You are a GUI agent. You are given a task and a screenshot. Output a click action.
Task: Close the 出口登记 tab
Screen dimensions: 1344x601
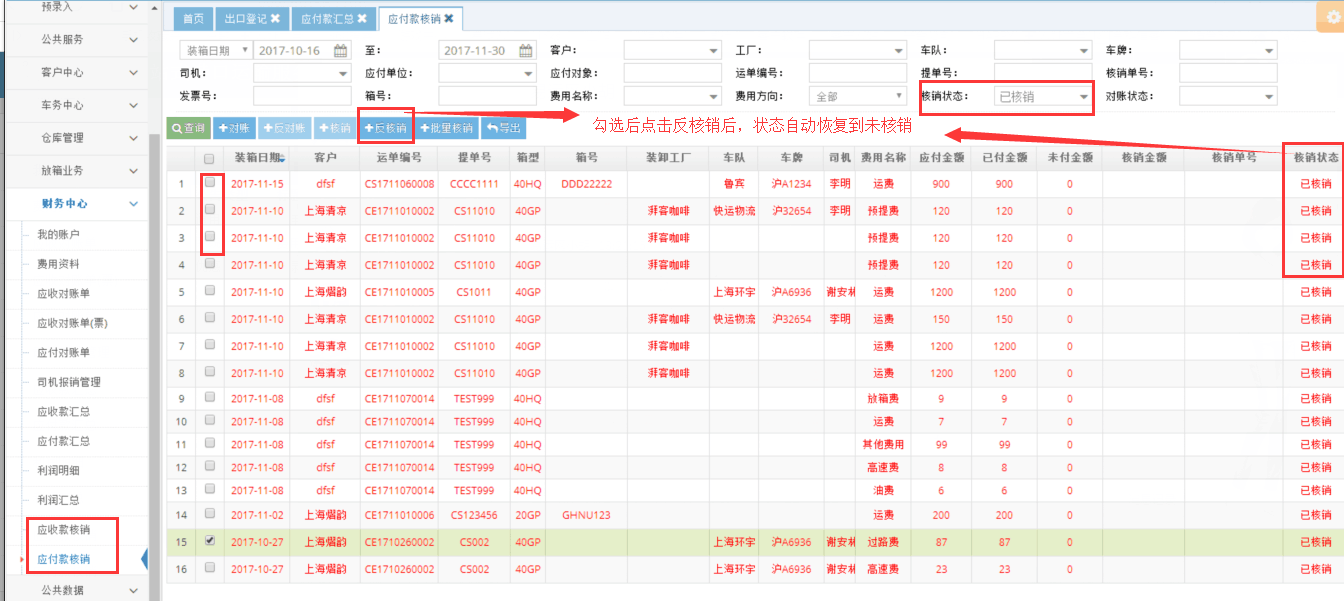point(275,19)
